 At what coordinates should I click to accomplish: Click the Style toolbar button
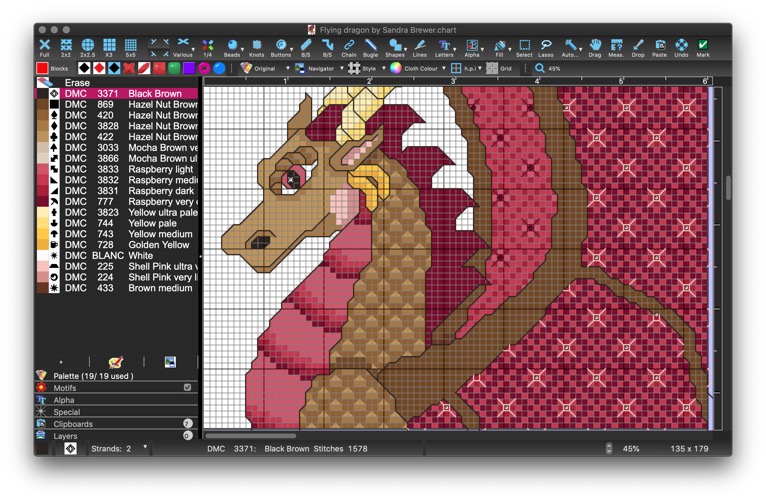363,68
